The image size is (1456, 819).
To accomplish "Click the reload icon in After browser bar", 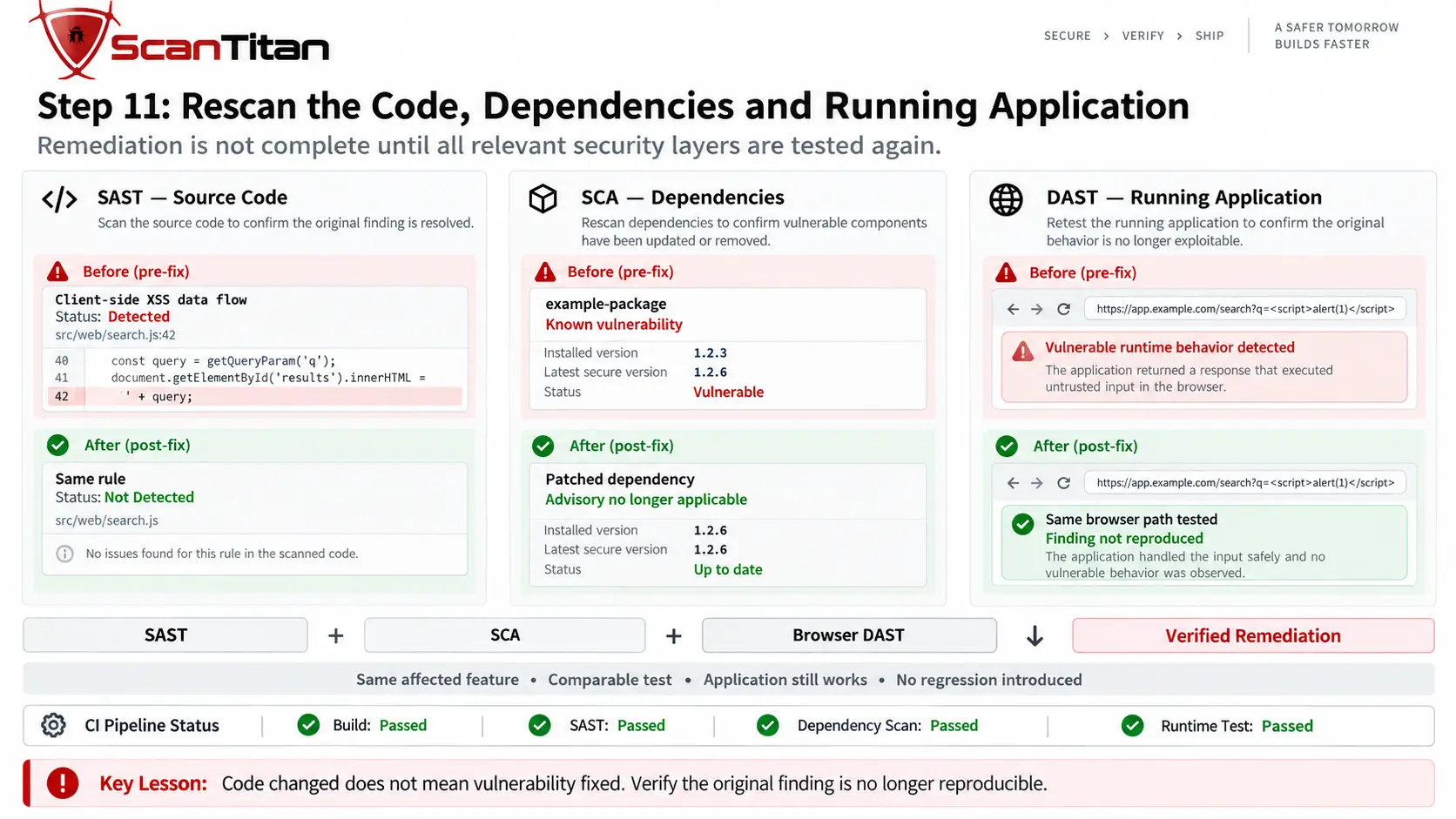I will [x=1063, y=483].
